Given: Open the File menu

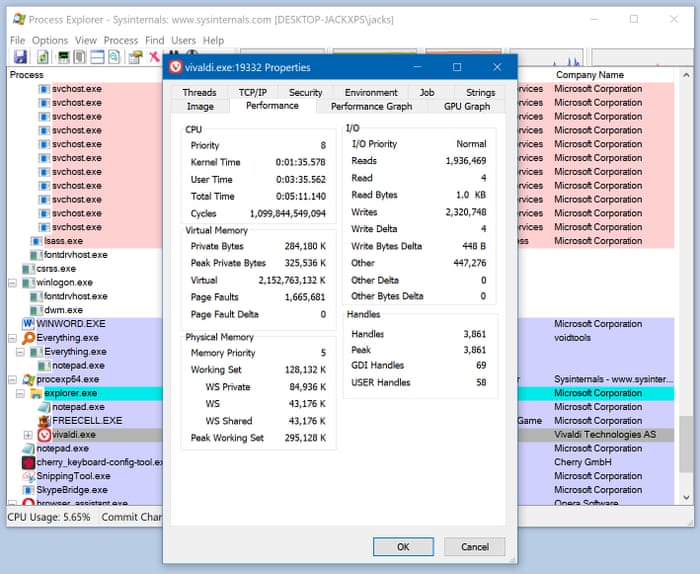Looking at the screenshot, I should coord(17,40).
